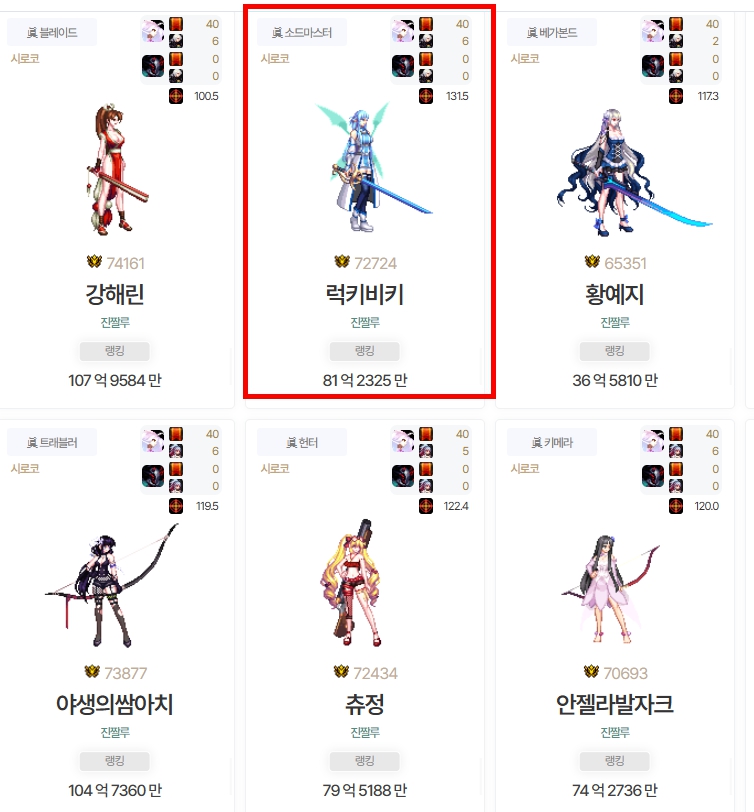Screen dimensions: 754x812
Task: Open the ranking button for 황예지
Action: tap(615, 351)
